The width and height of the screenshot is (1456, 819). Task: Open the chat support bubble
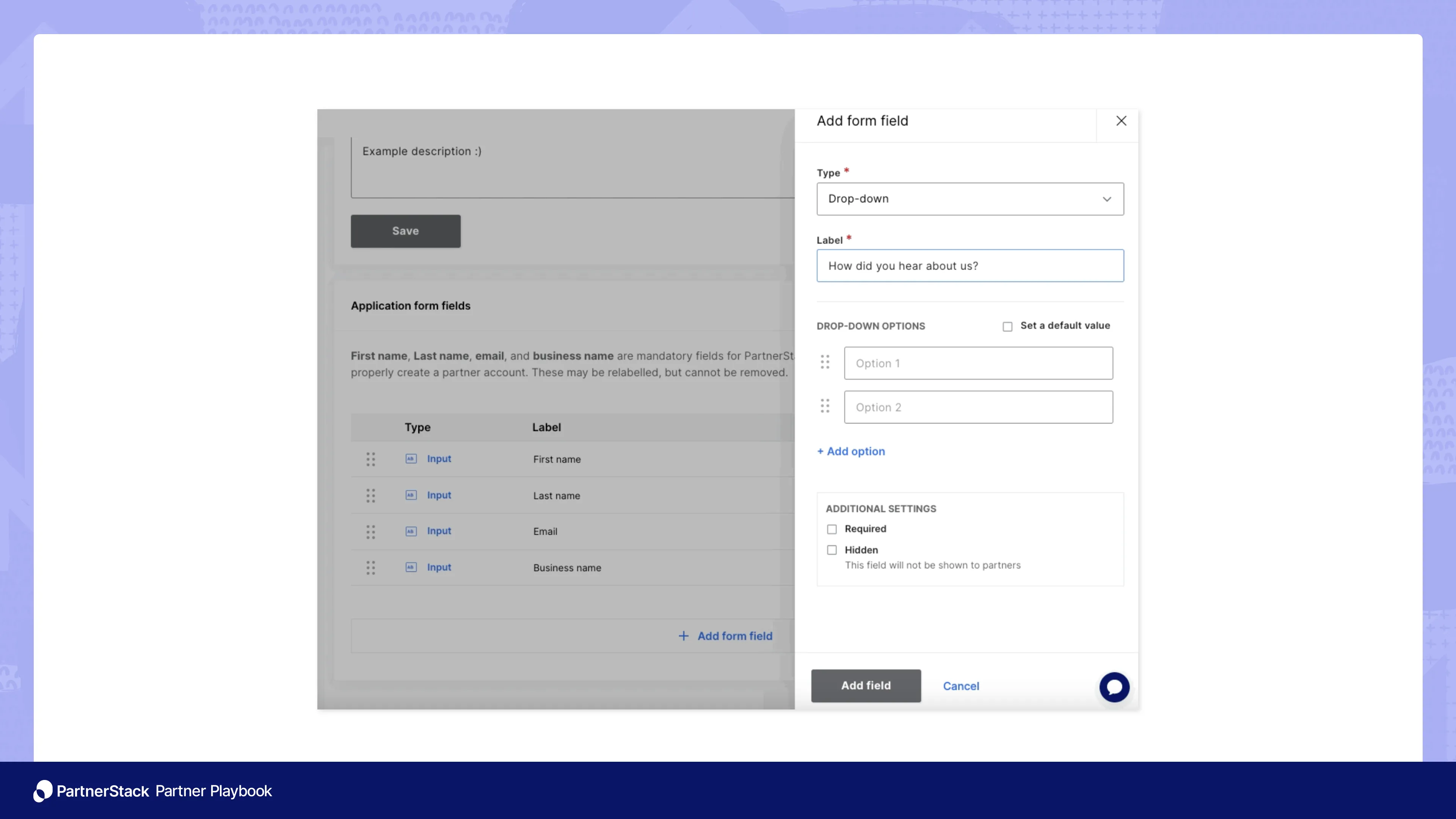click(x=1114, y=687)
